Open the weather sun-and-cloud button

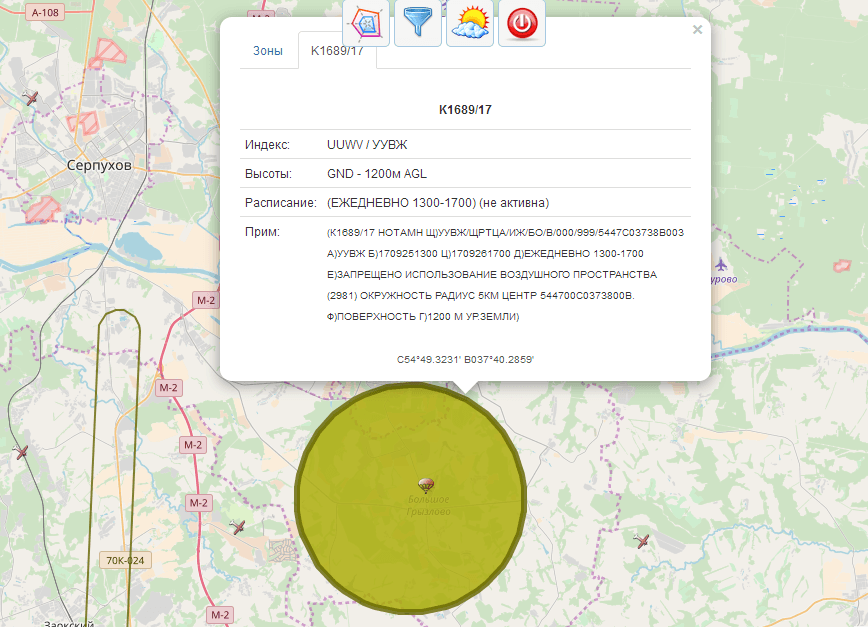coord(470,23)
